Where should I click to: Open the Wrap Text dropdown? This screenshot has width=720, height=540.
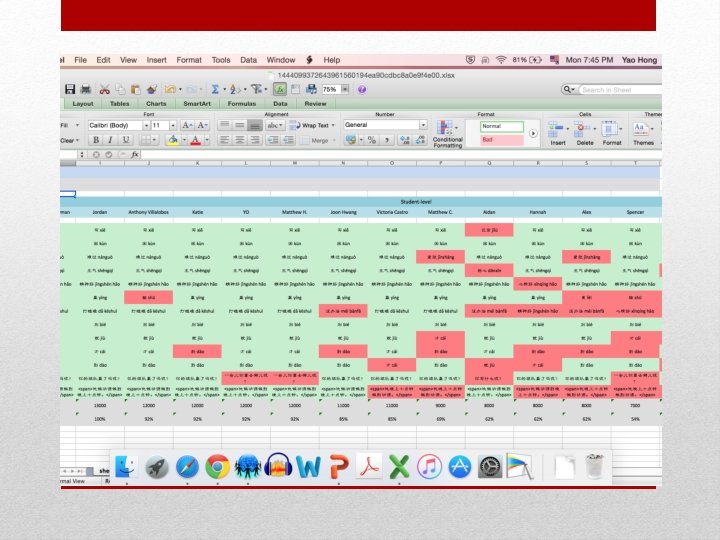pyautogui.click(x=333, y=125)
